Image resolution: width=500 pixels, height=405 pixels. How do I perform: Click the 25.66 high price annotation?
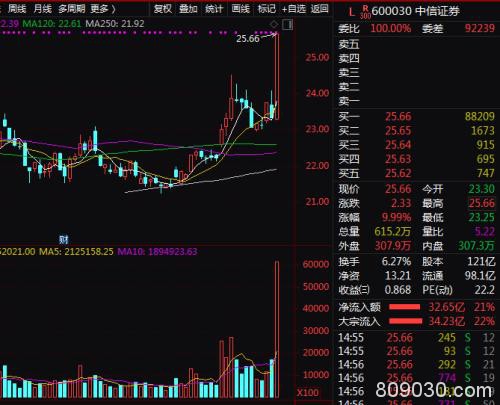tap(248, 39)
